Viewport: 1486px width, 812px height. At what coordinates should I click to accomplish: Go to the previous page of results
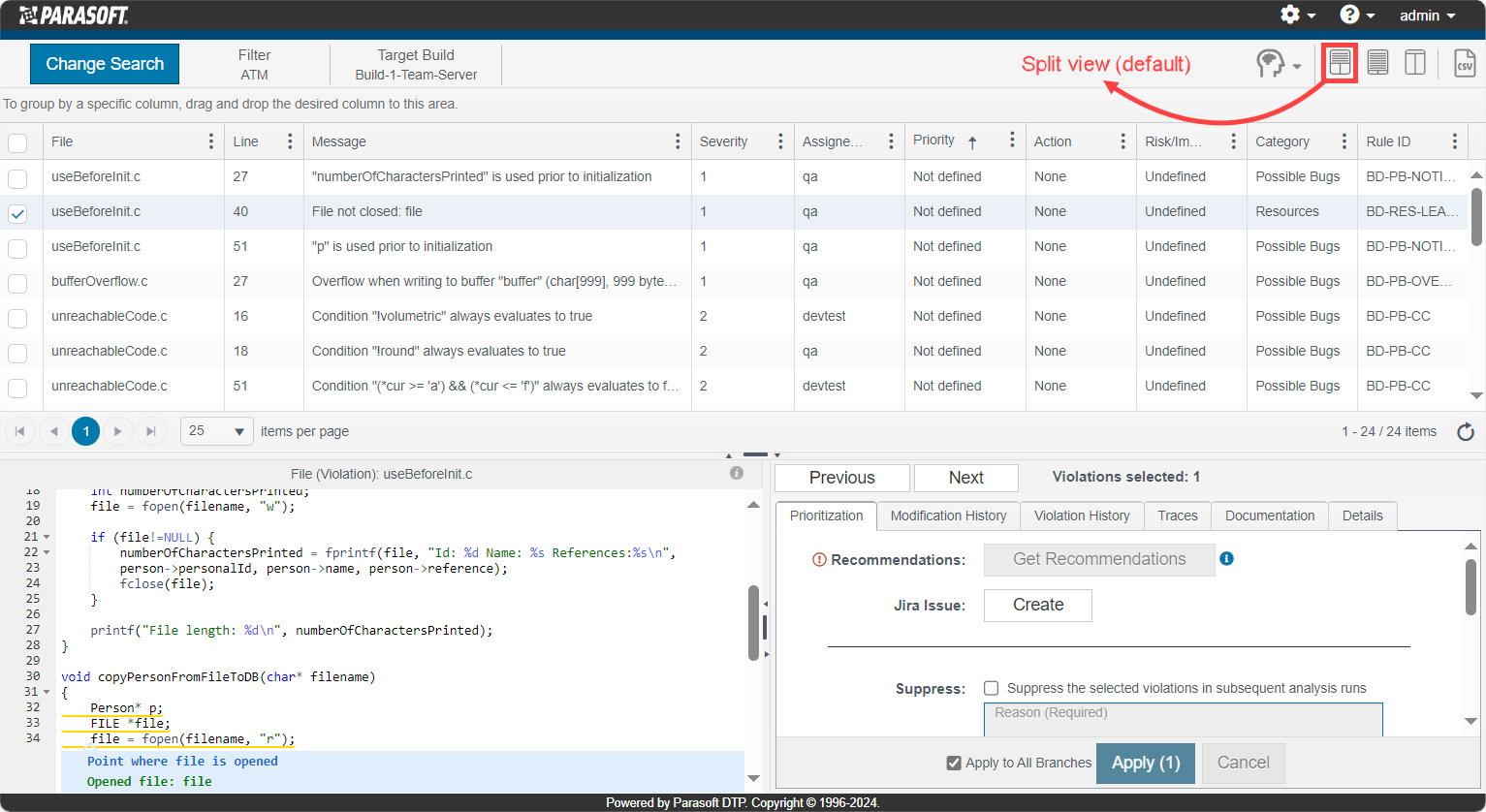[x=53, y=431]
